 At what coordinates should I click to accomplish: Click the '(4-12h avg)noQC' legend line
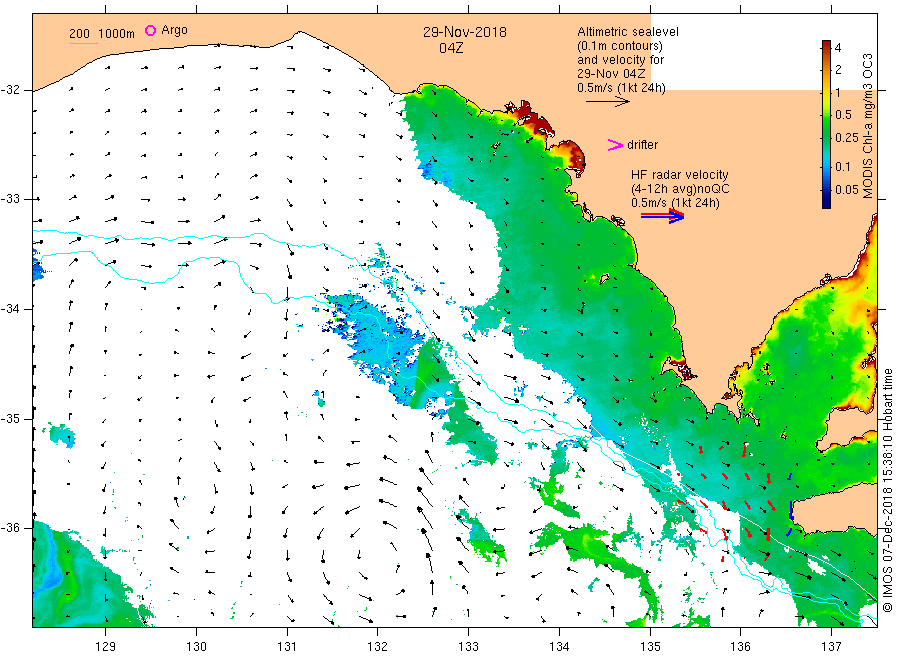pos(680,189)
